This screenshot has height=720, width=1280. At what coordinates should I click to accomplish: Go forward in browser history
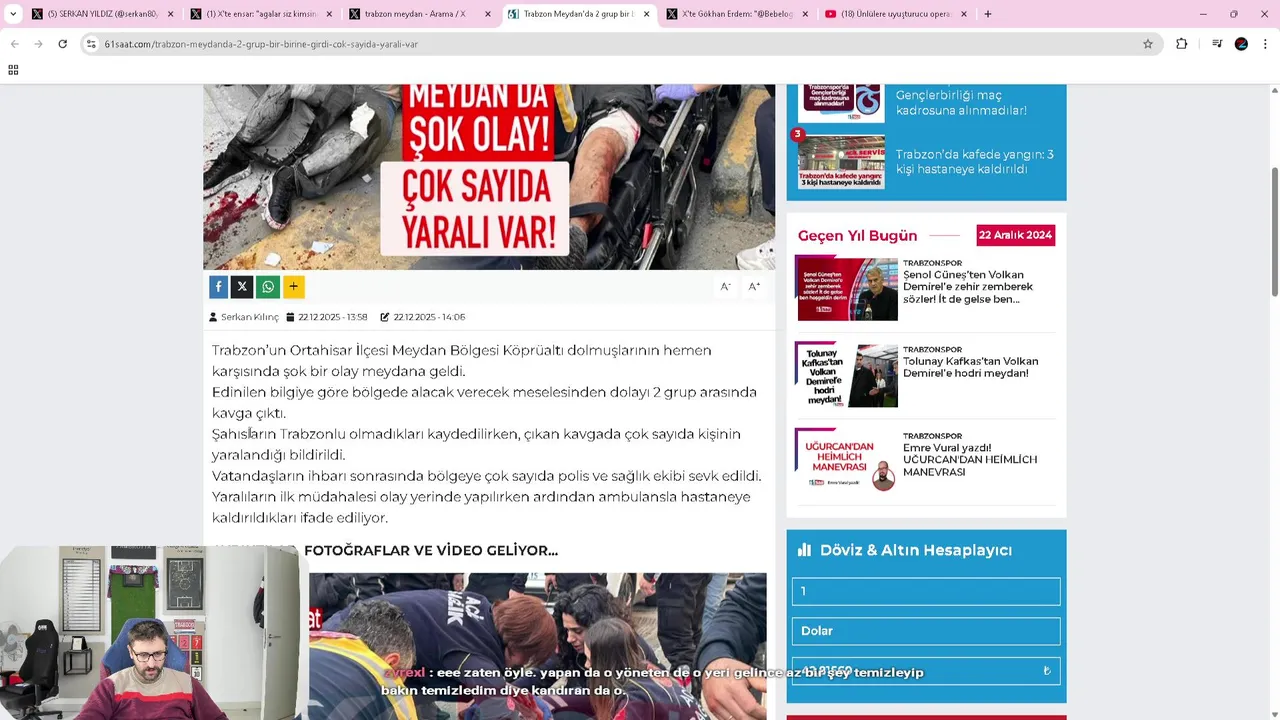pyautogui.click(x=38, y=44)
